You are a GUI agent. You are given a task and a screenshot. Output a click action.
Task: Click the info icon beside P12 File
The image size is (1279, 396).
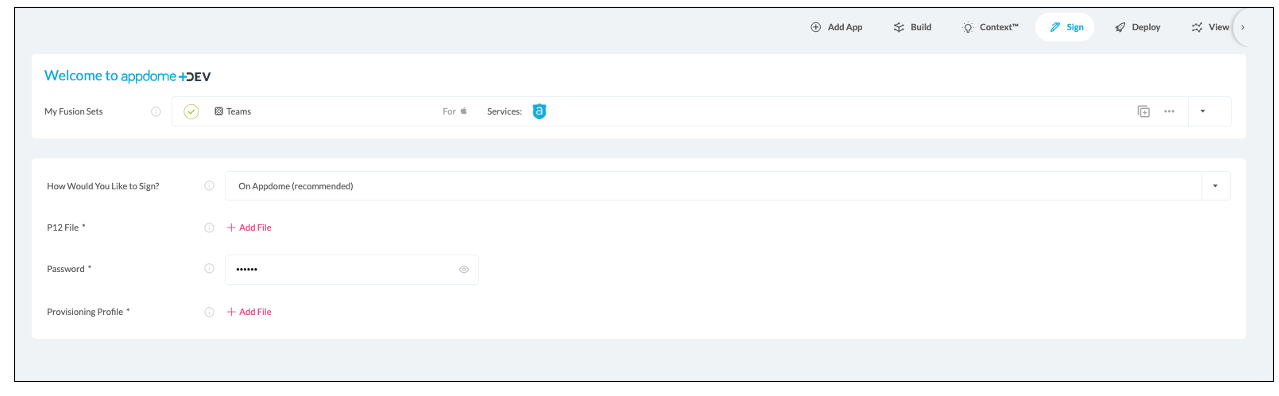[209, 228]
